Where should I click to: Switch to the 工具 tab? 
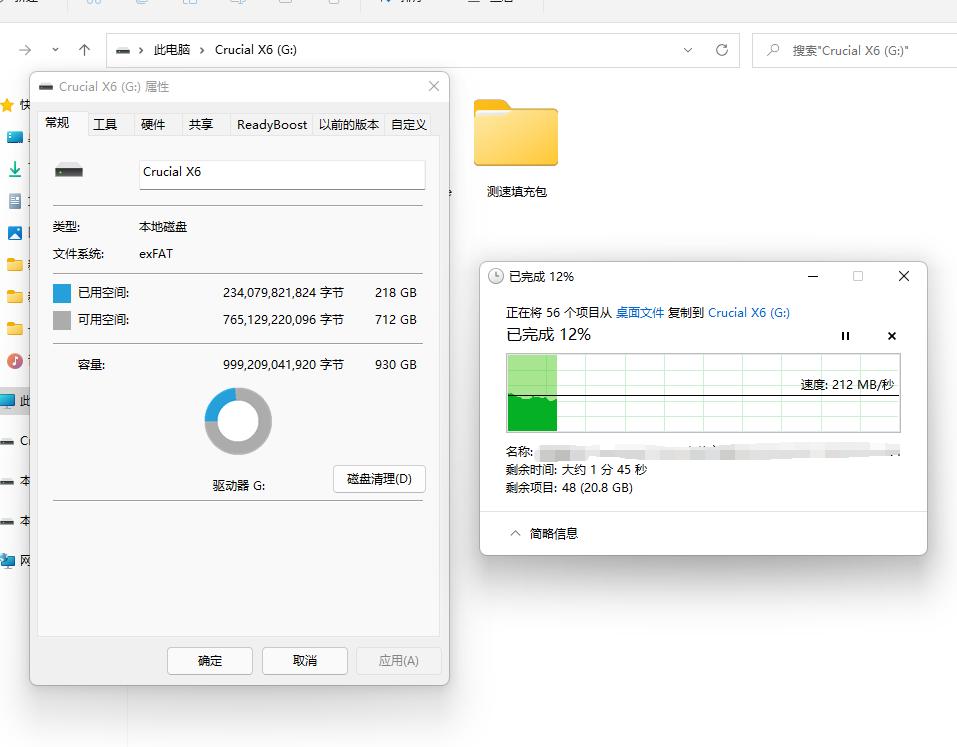click(x=105, y=124)
